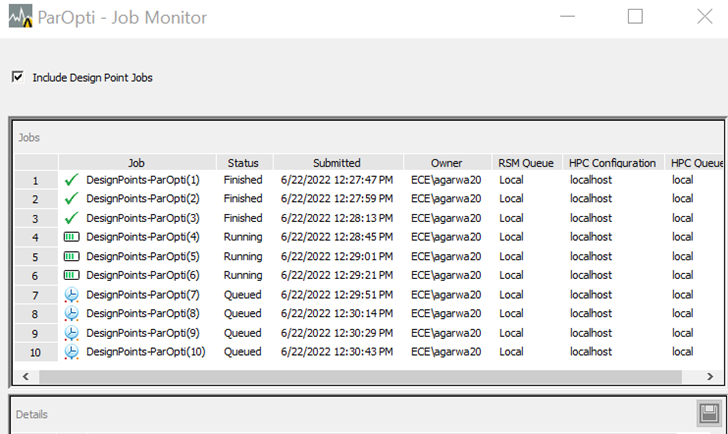Click the running progress icon for DesignPoints-ParOpti(4)
Image resolution: width=728 pixels, height=434 pixels.
pos(72,237)
